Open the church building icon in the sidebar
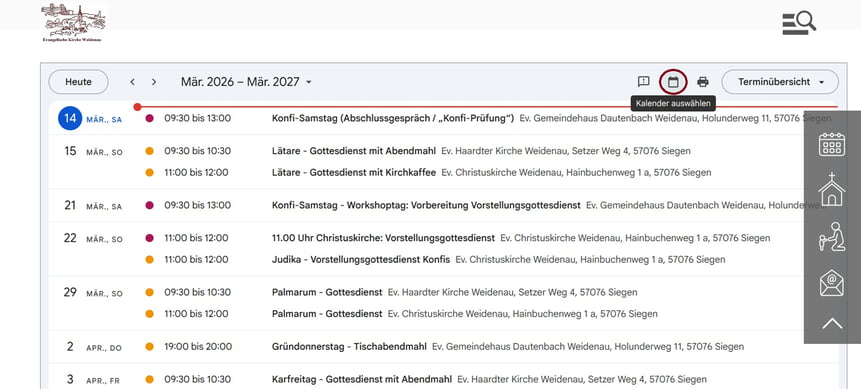 pyautogui.click(x=832, y=189)
